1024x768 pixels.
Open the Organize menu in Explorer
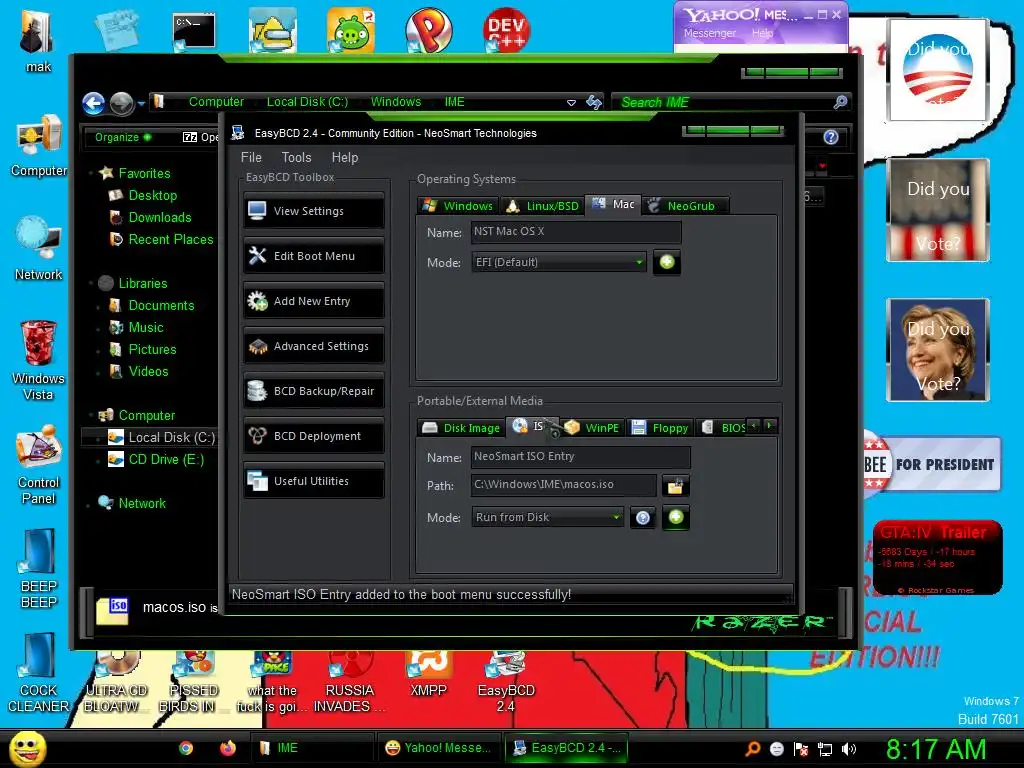pyautogui.click(x=123, y=137)
